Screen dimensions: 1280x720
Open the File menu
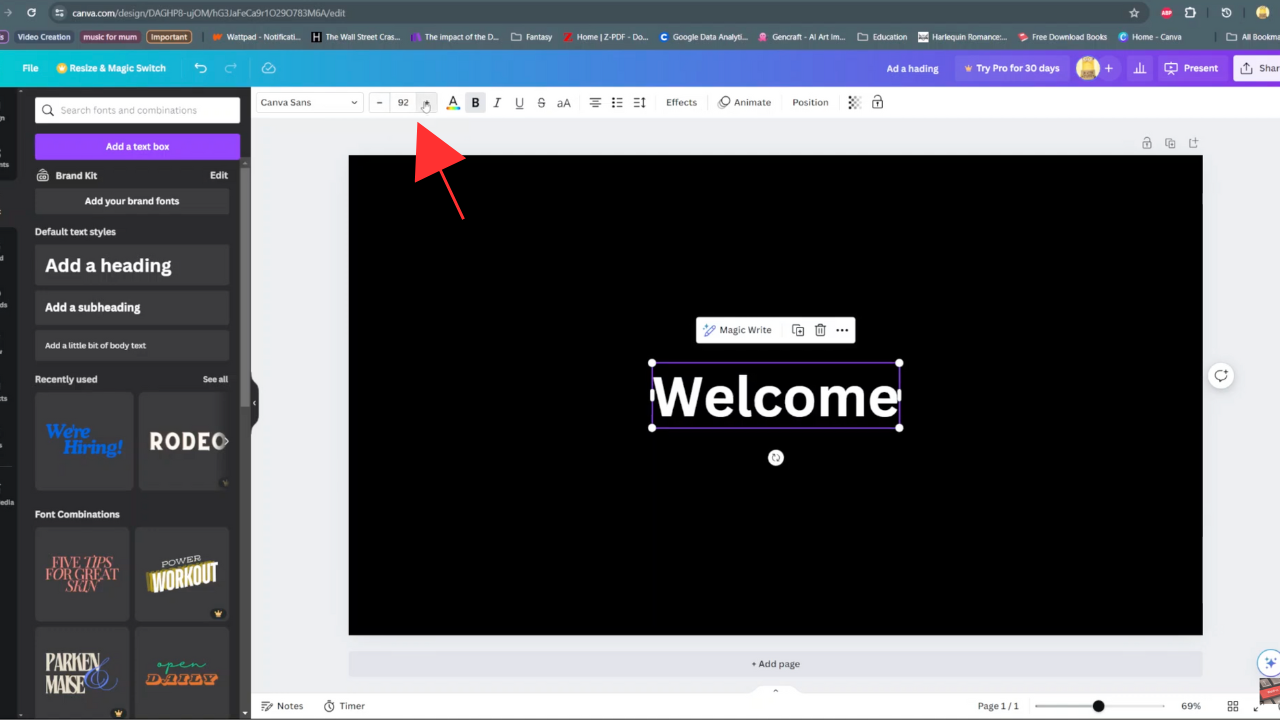pos(30,68)
